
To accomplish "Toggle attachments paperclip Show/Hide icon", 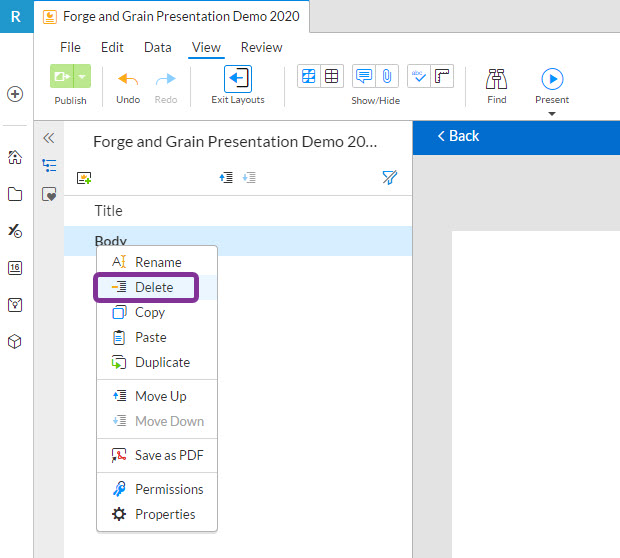I will tap(387, 76).
